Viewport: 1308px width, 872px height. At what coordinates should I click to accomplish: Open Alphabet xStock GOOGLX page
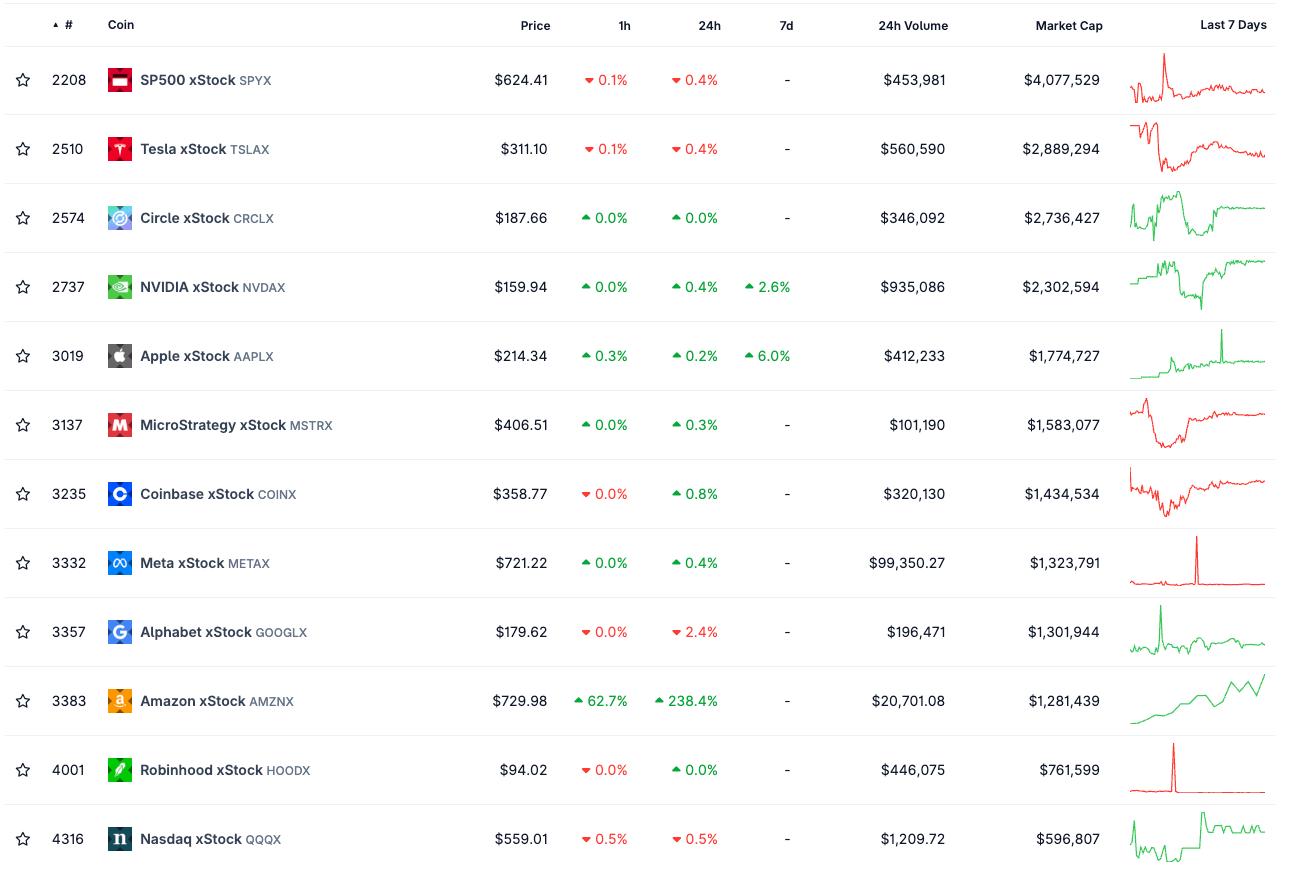pos(223,632)
